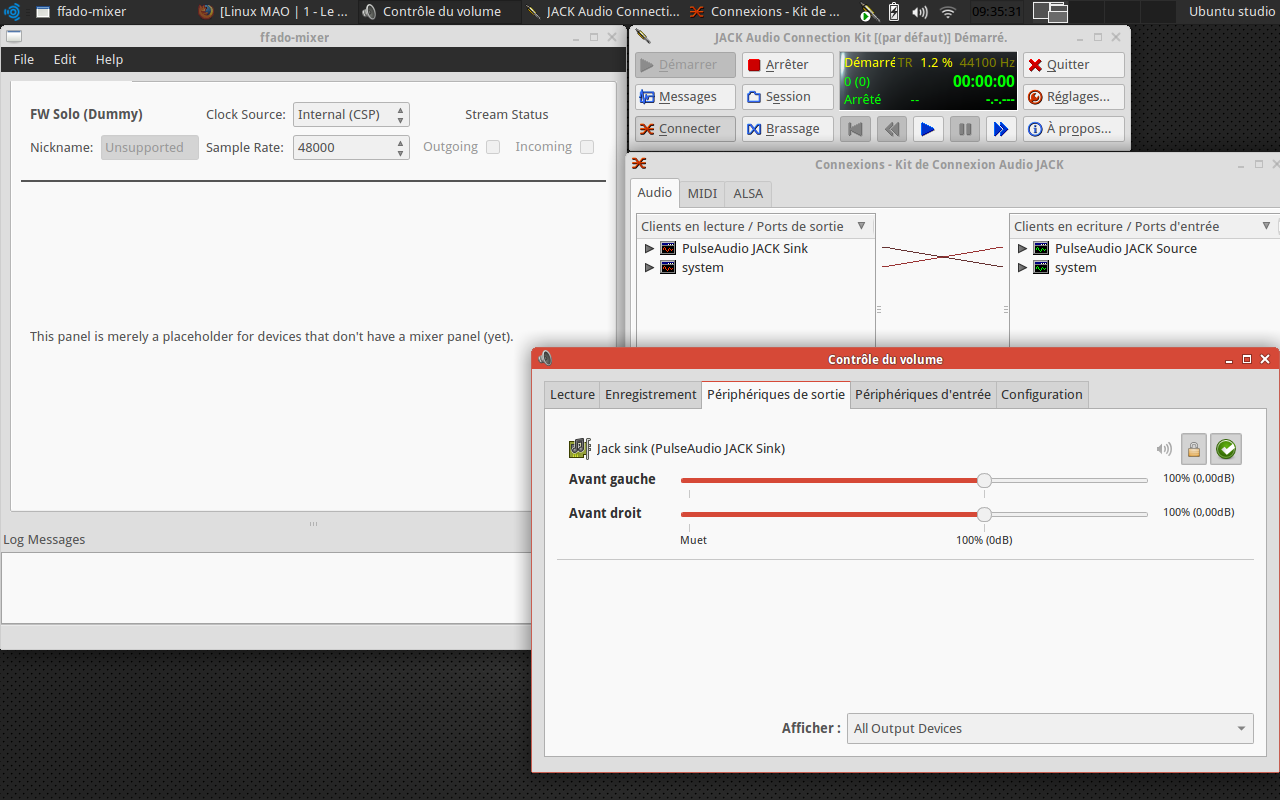Open the Ubuntu Studio application menu icon

point(13,12)
